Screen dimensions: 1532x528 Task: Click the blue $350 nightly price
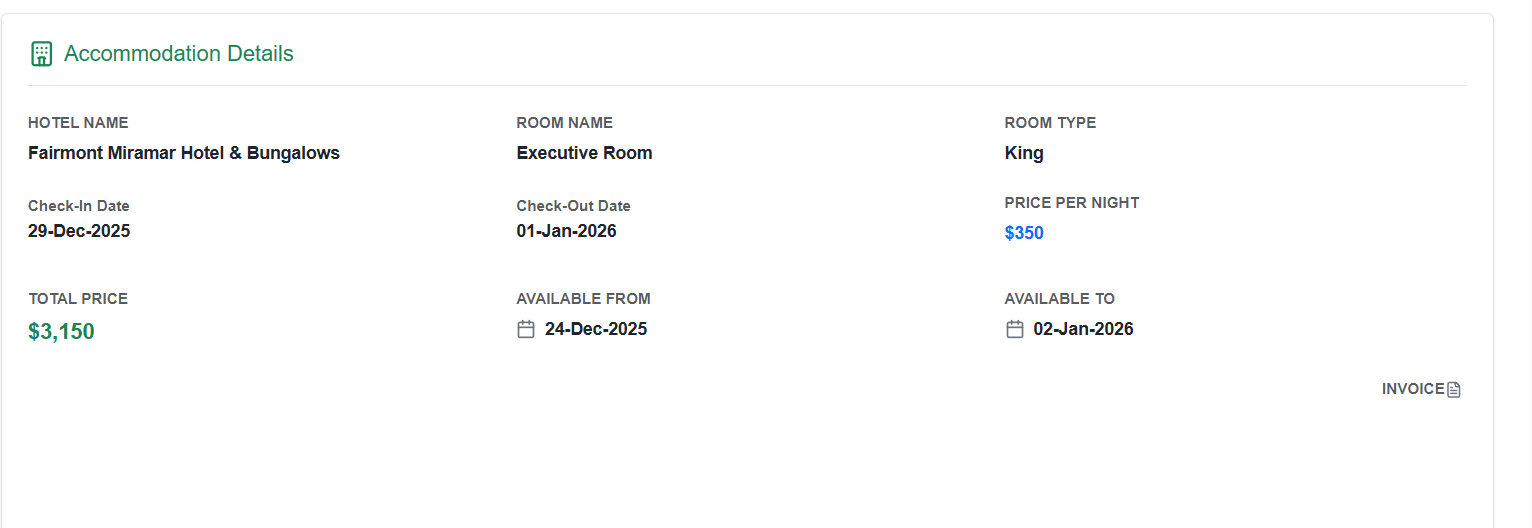[1024, 233]
